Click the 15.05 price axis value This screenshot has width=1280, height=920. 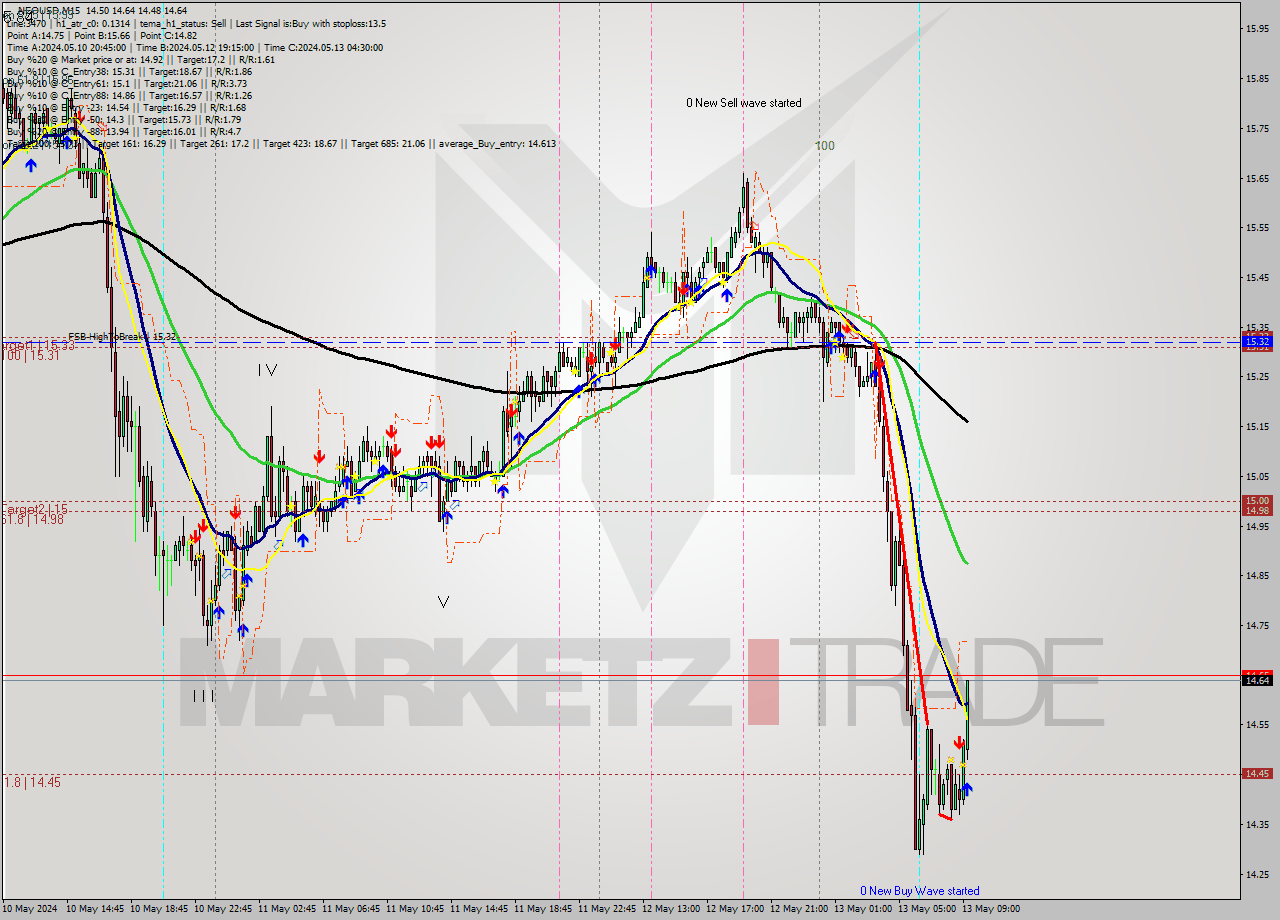1257,476
